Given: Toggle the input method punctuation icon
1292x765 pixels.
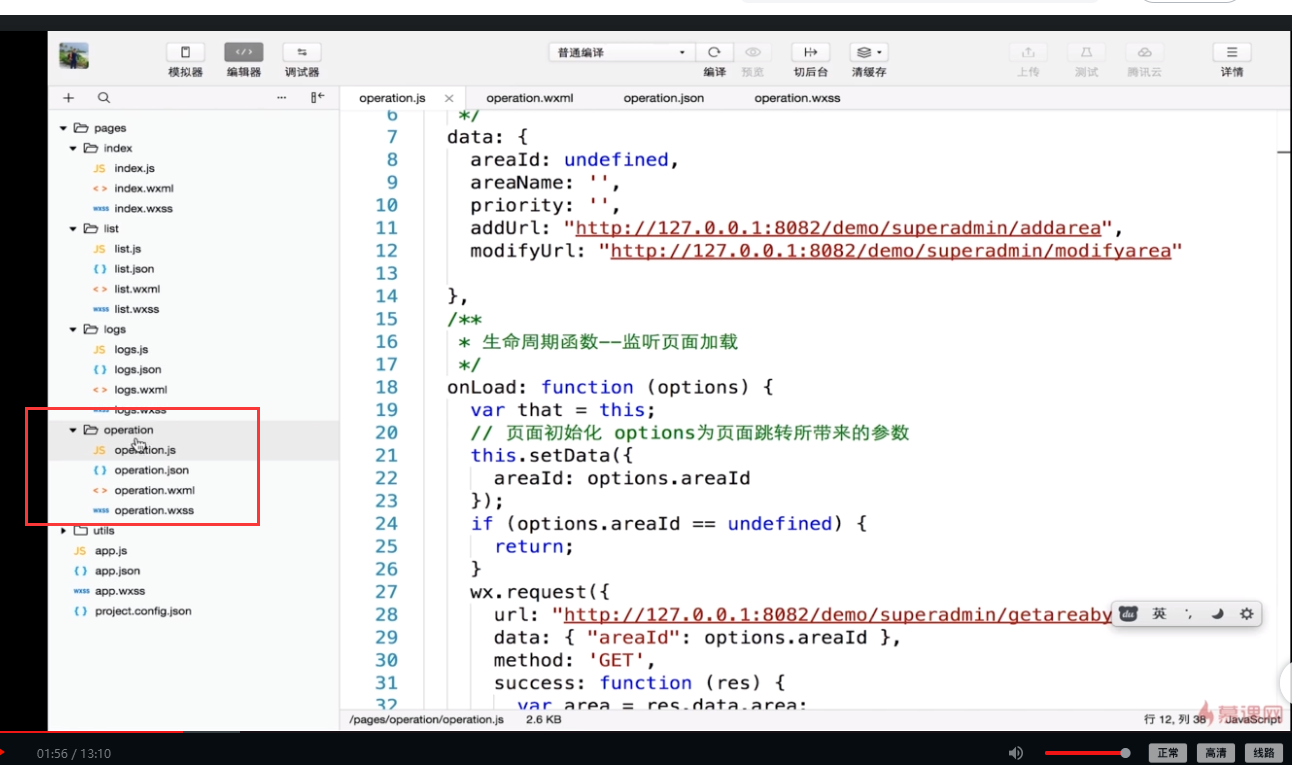Looking at the screenshot, I should (1188, 614).
